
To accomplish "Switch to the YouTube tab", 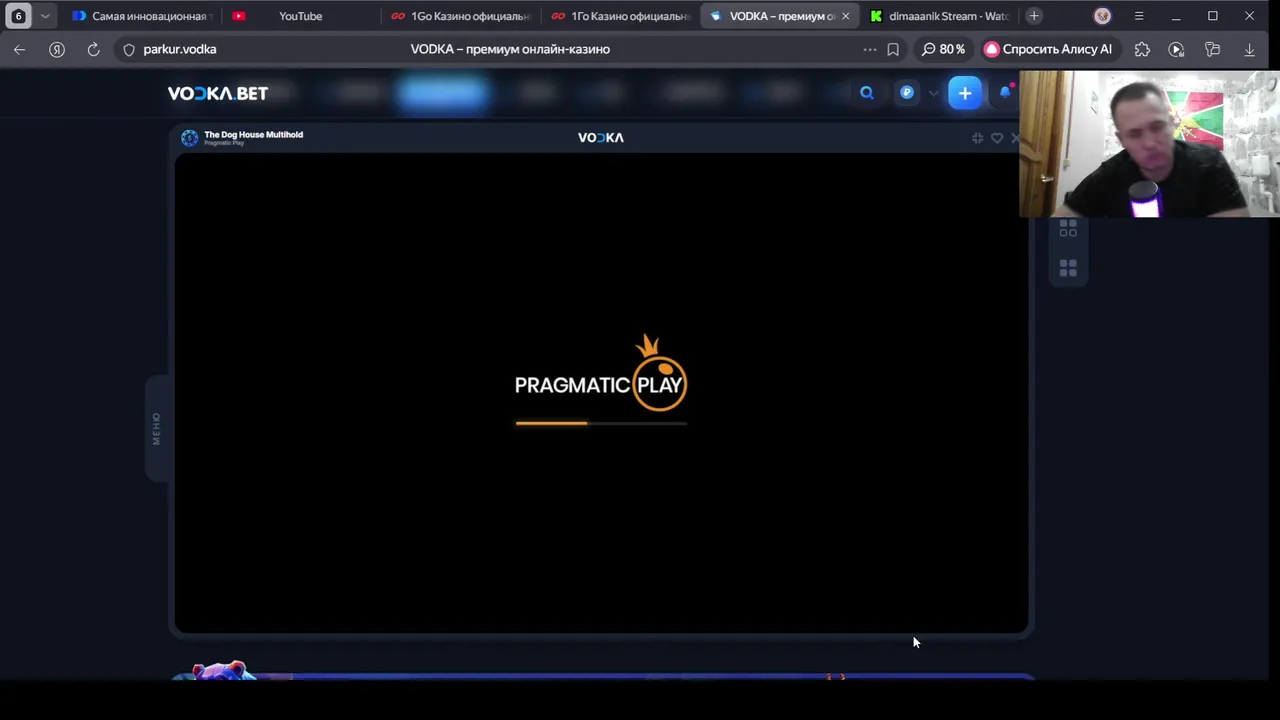I will [300, 16].
